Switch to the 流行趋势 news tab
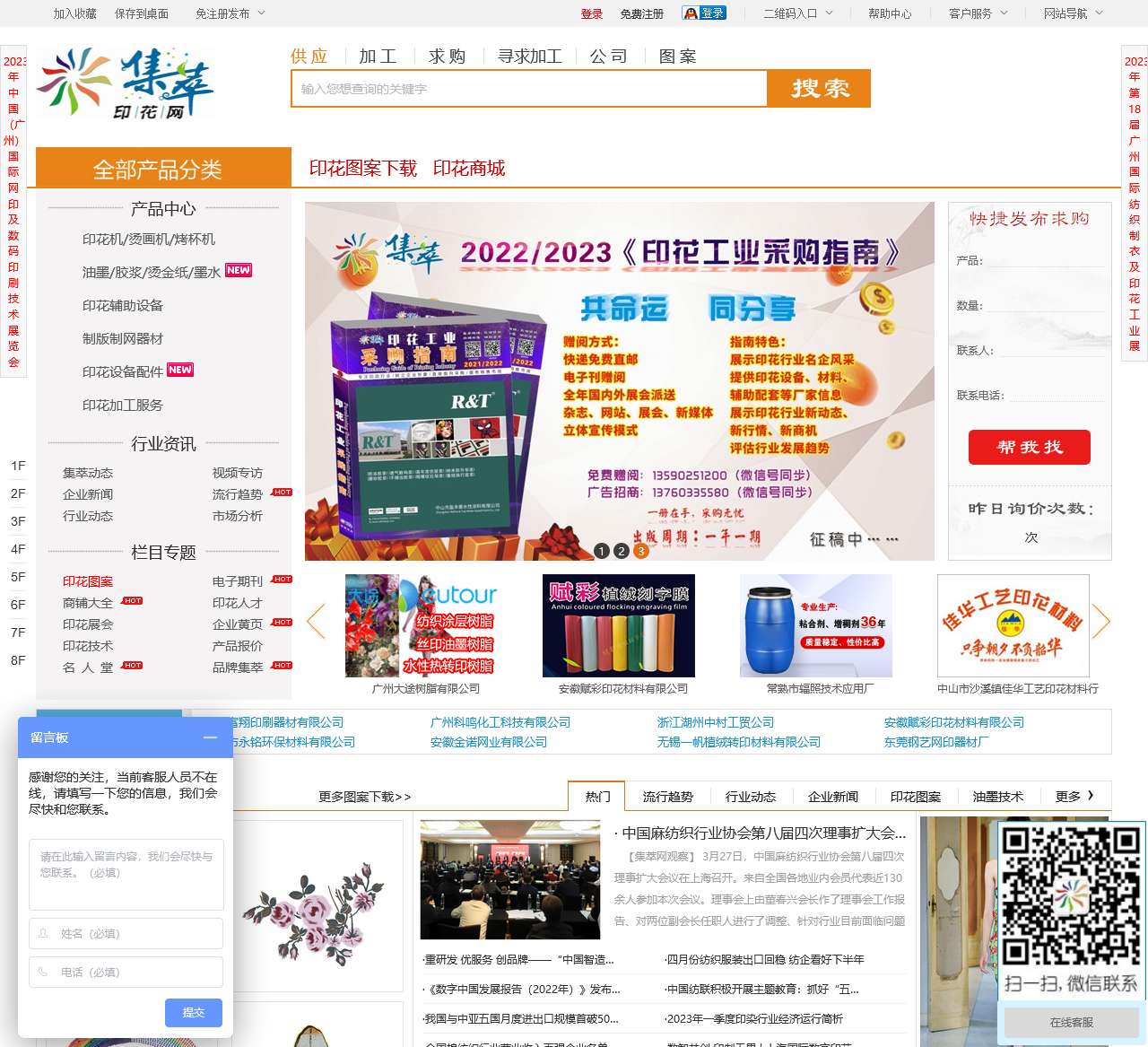1148x1047 pixels. coord(668,796)
